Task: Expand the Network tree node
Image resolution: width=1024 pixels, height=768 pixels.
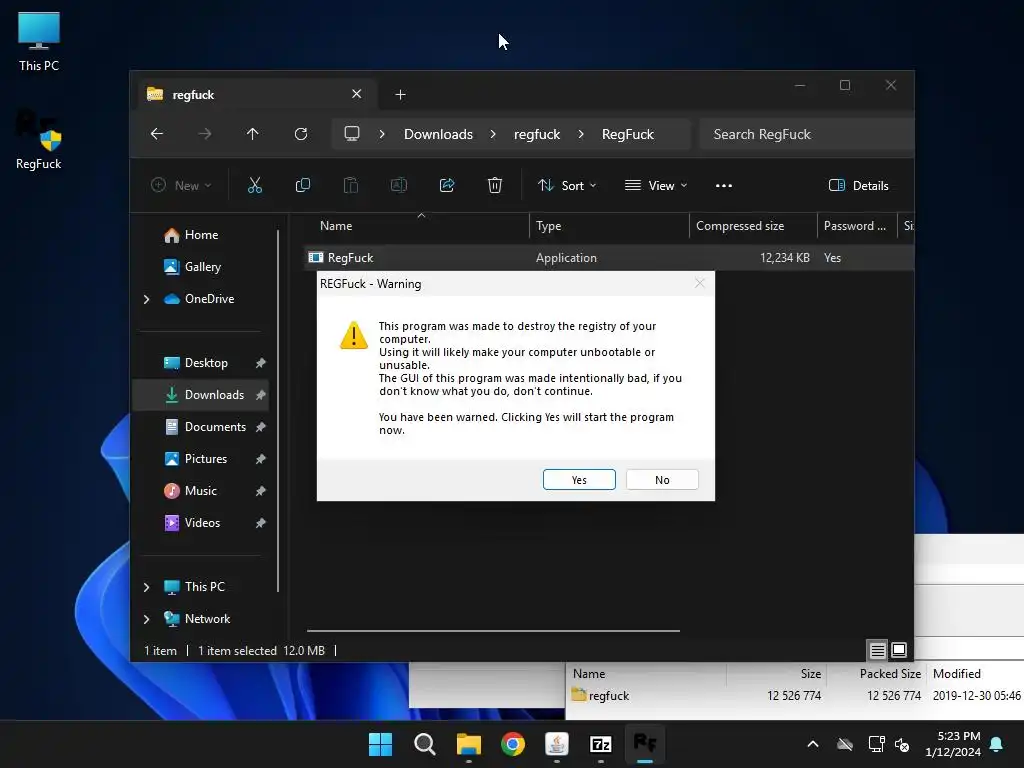Action: tap(146, 619)
